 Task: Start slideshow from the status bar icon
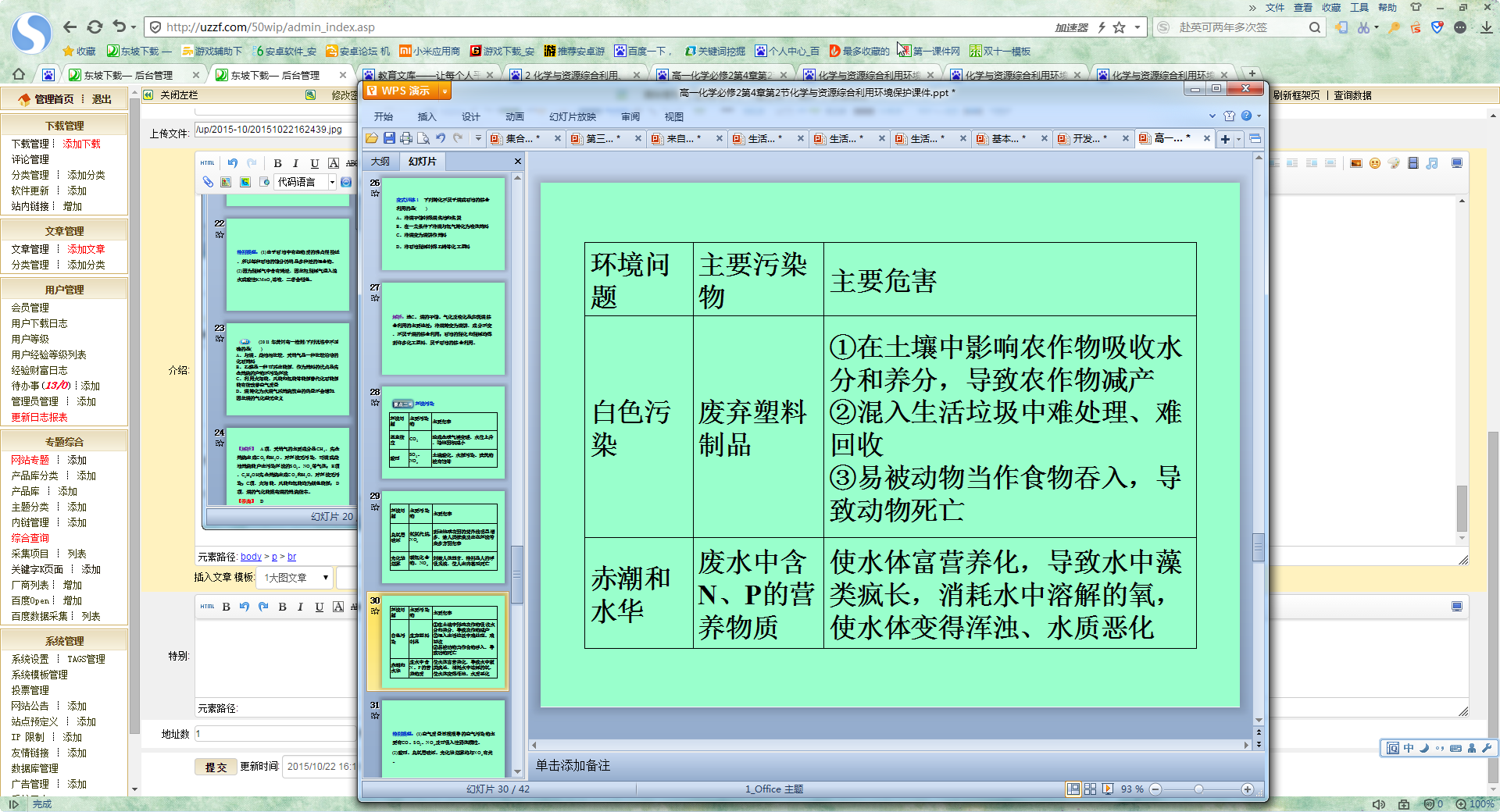tap(1108, 789)
